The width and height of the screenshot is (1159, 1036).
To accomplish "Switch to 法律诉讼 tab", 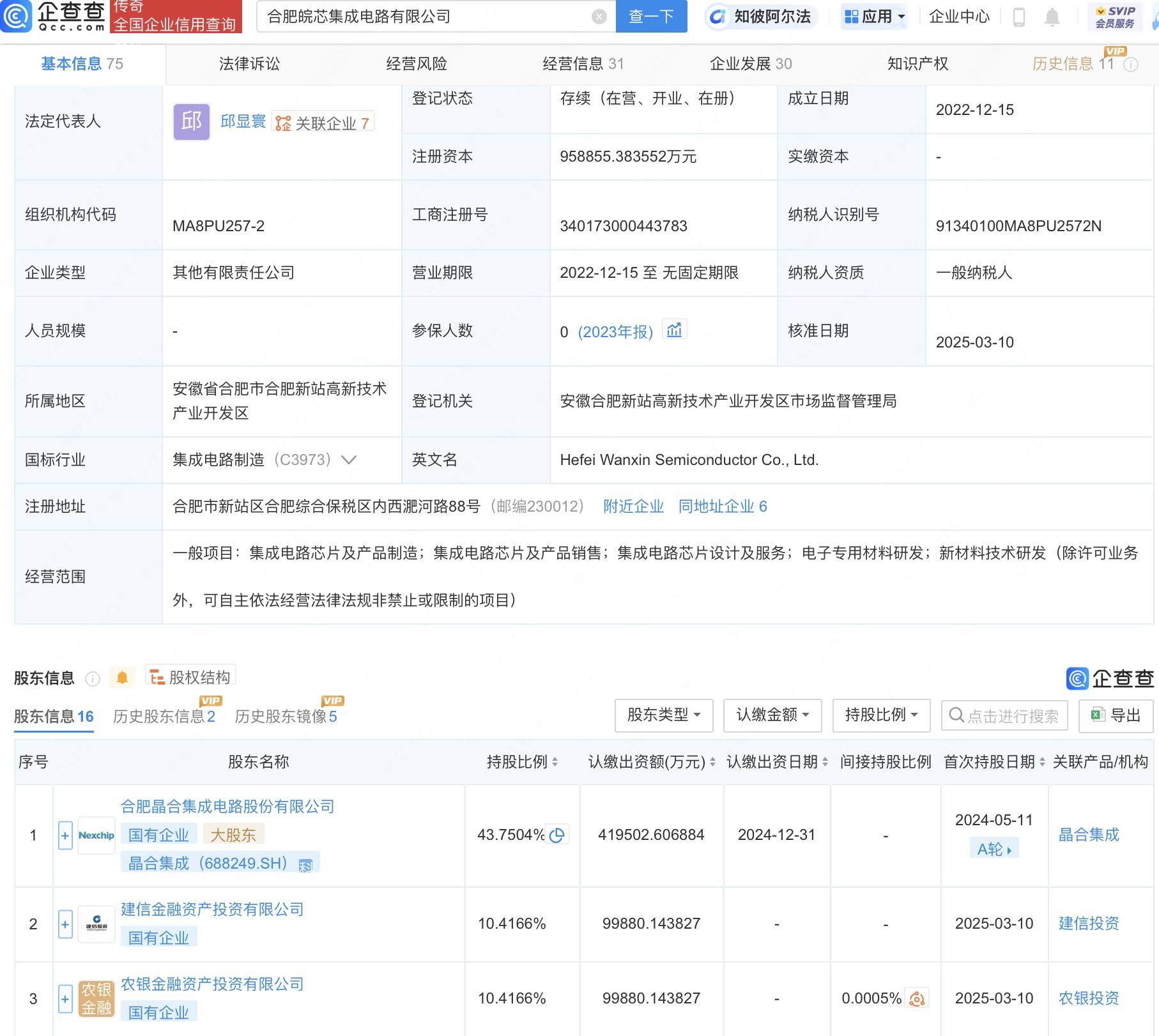I will pyautogui.click(x=249, y=64).
